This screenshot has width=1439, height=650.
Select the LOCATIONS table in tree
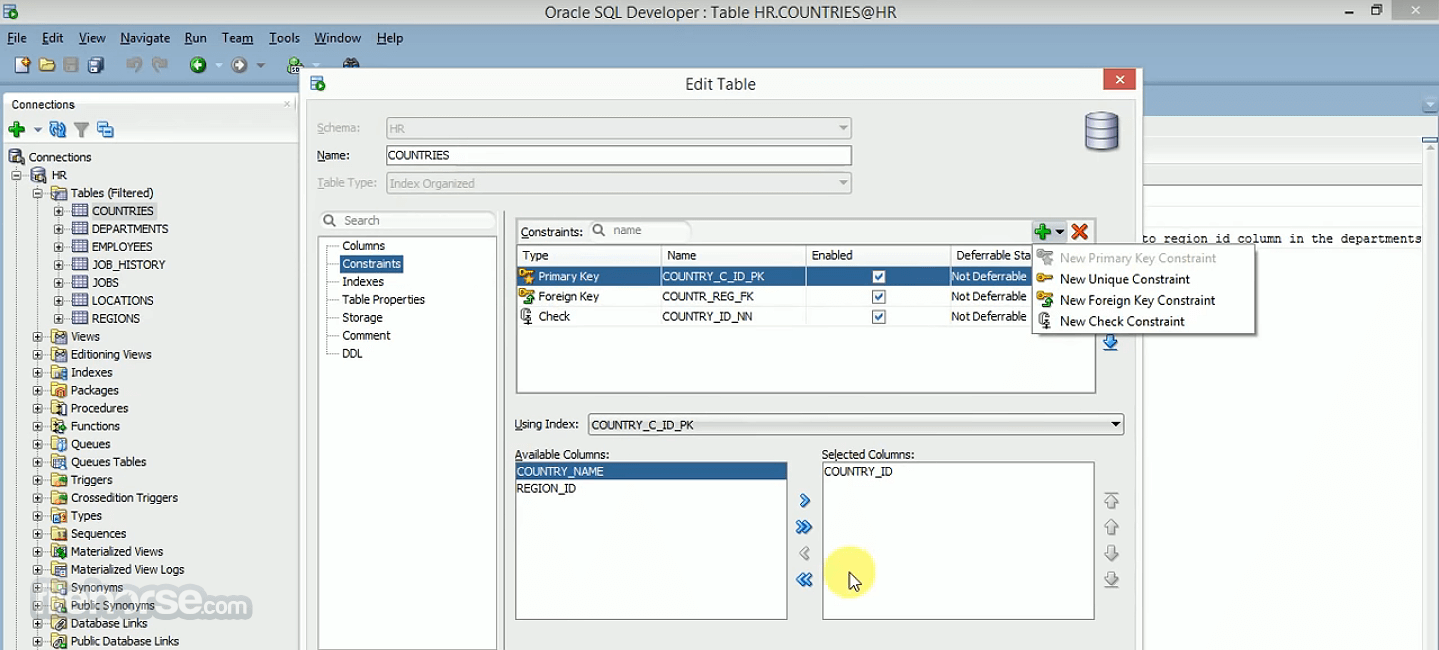click(x=122, y=301)
